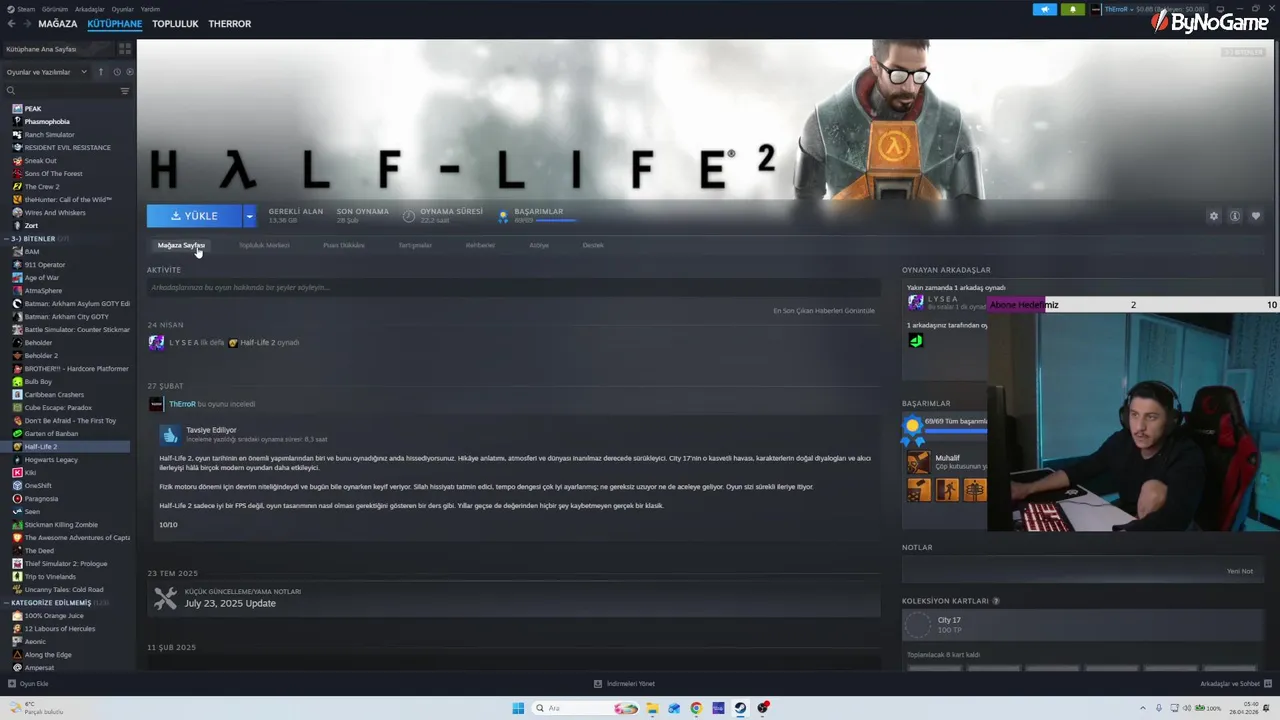Open the Oyunlar menu
1280x720 pixels.
(x=122, y=9)
